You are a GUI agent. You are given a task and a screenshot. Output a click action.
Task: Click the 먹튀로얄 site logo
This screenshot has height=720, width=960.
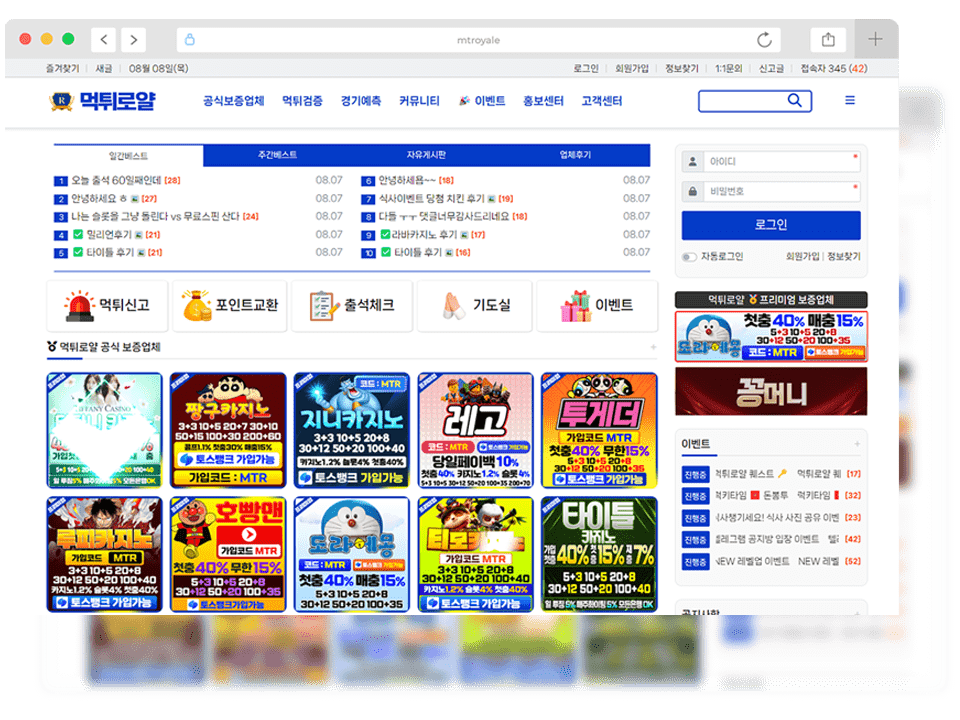(x=102, y=100)
